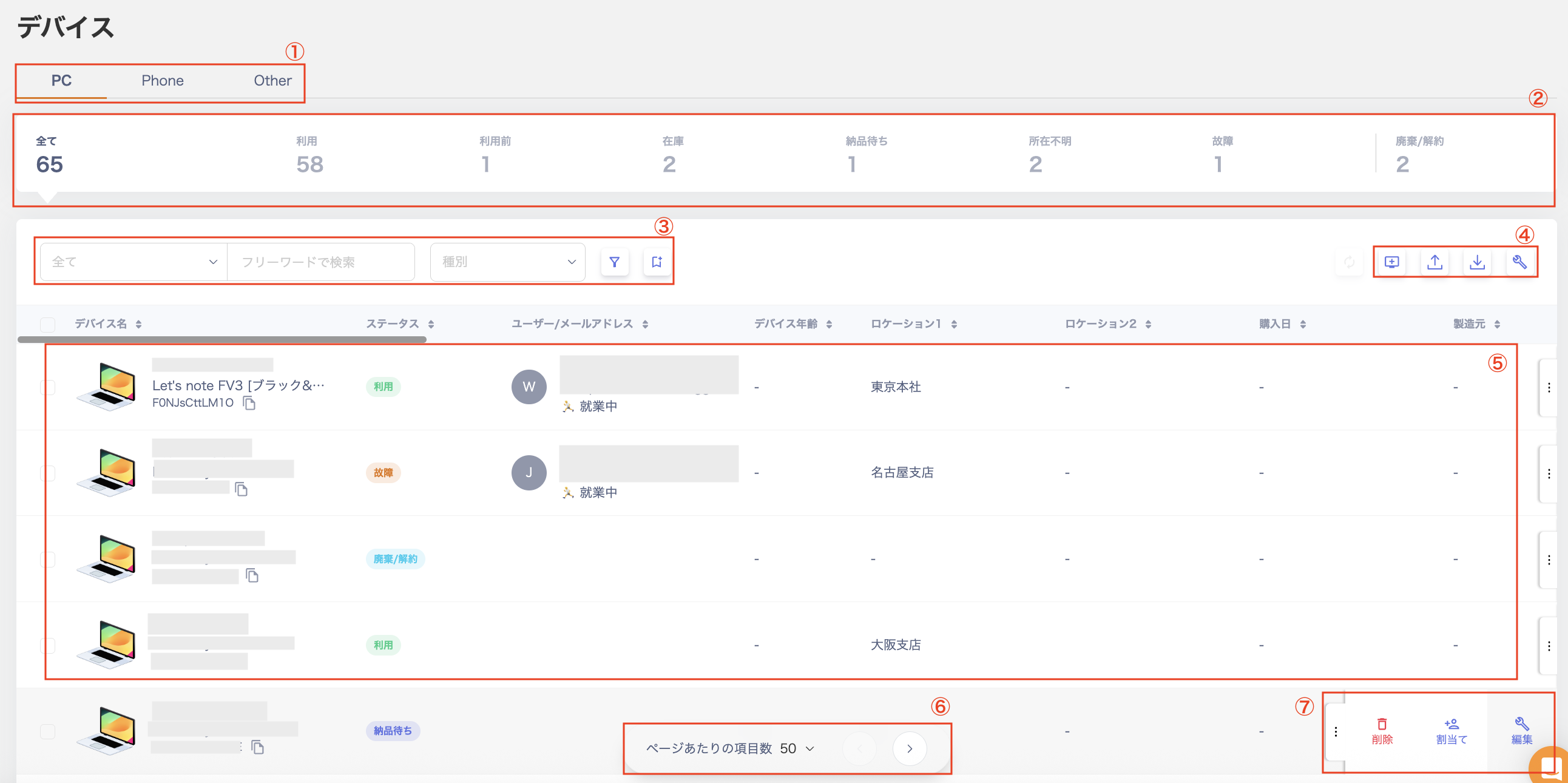Click the wrench icon in top toolbar

coord(1519,262)
